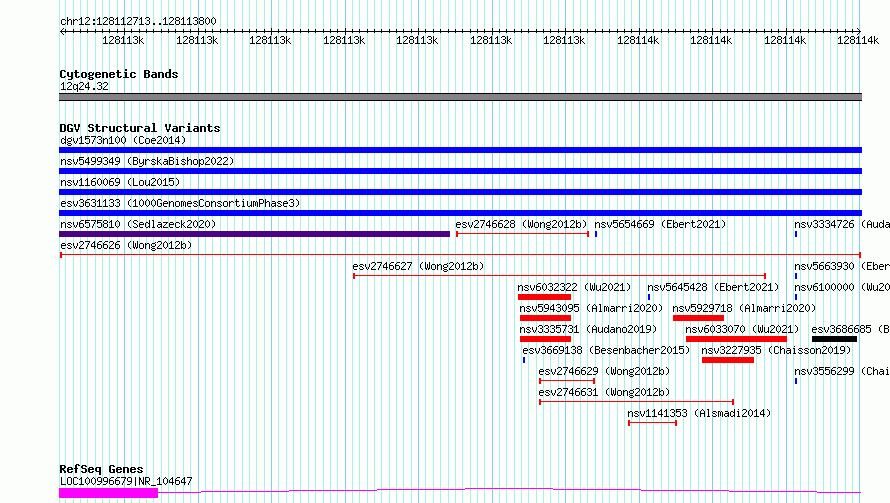This screenshot has height=503, width=890.
Task: Click the DGV Structural Variants track title
Action: [x=140, y=128]
